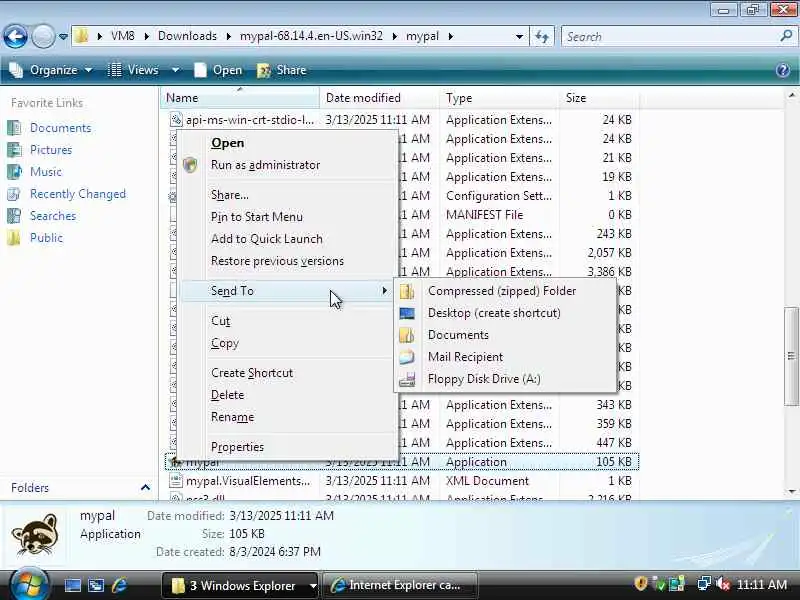Launch Internet Explorer from Quick Launch
800x600 pixels.
coord(119,585)
